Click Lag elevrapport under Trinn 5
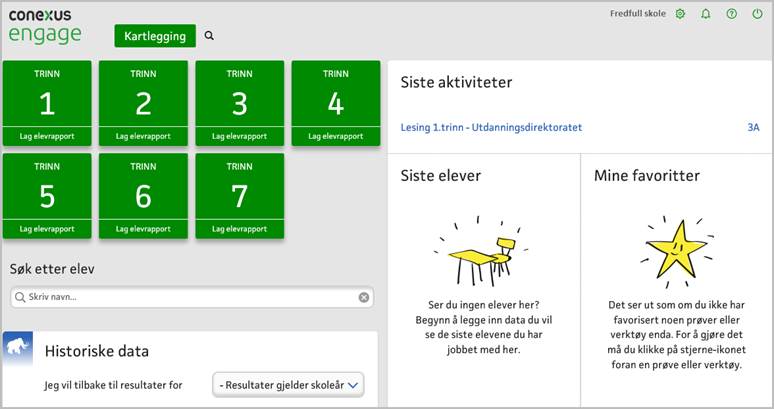Image resolution: width=774 pixels, height=409 pixels. pyautogui.click(x=47, y=229)
